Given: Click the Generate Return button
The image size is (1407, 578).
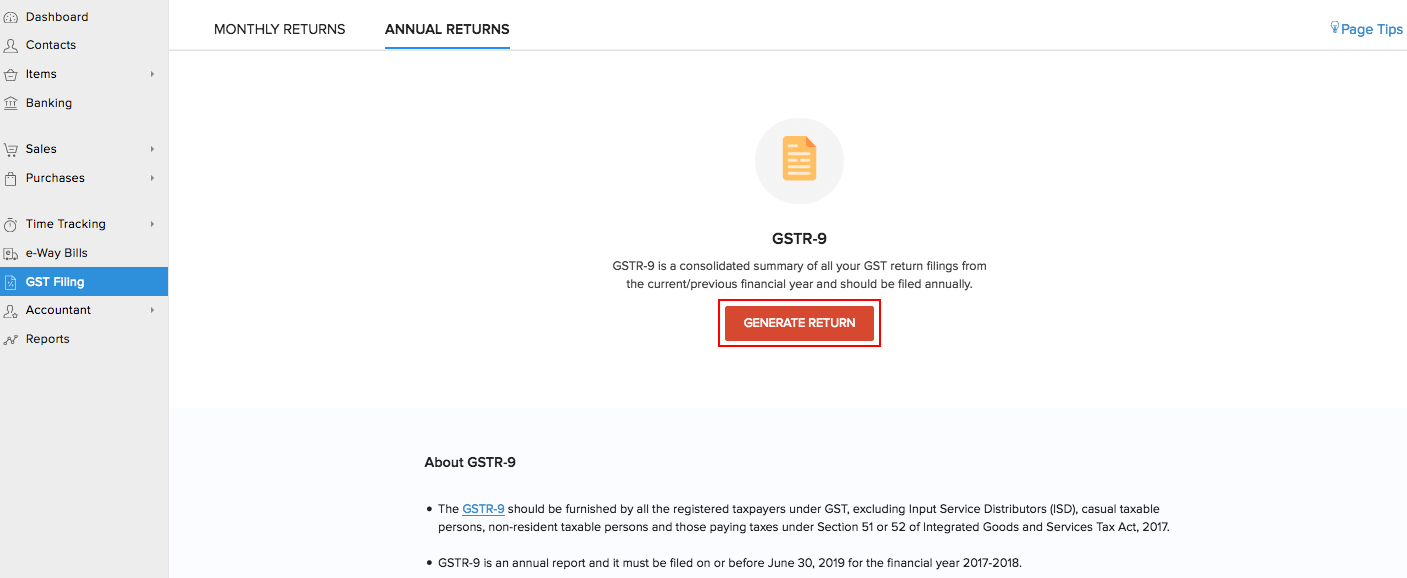Looking at the screenshot, I should point(799,322).
